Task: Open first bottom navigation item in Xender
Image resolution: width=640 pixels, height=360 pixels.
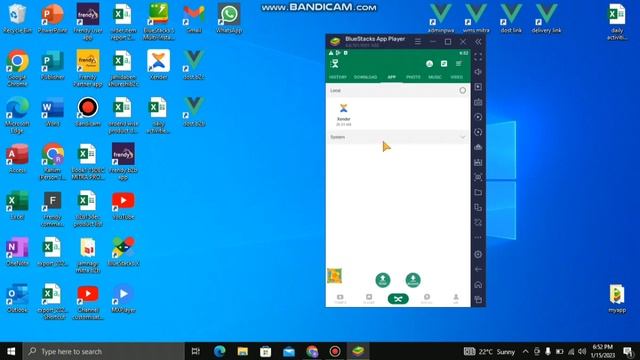Action: 340,299
